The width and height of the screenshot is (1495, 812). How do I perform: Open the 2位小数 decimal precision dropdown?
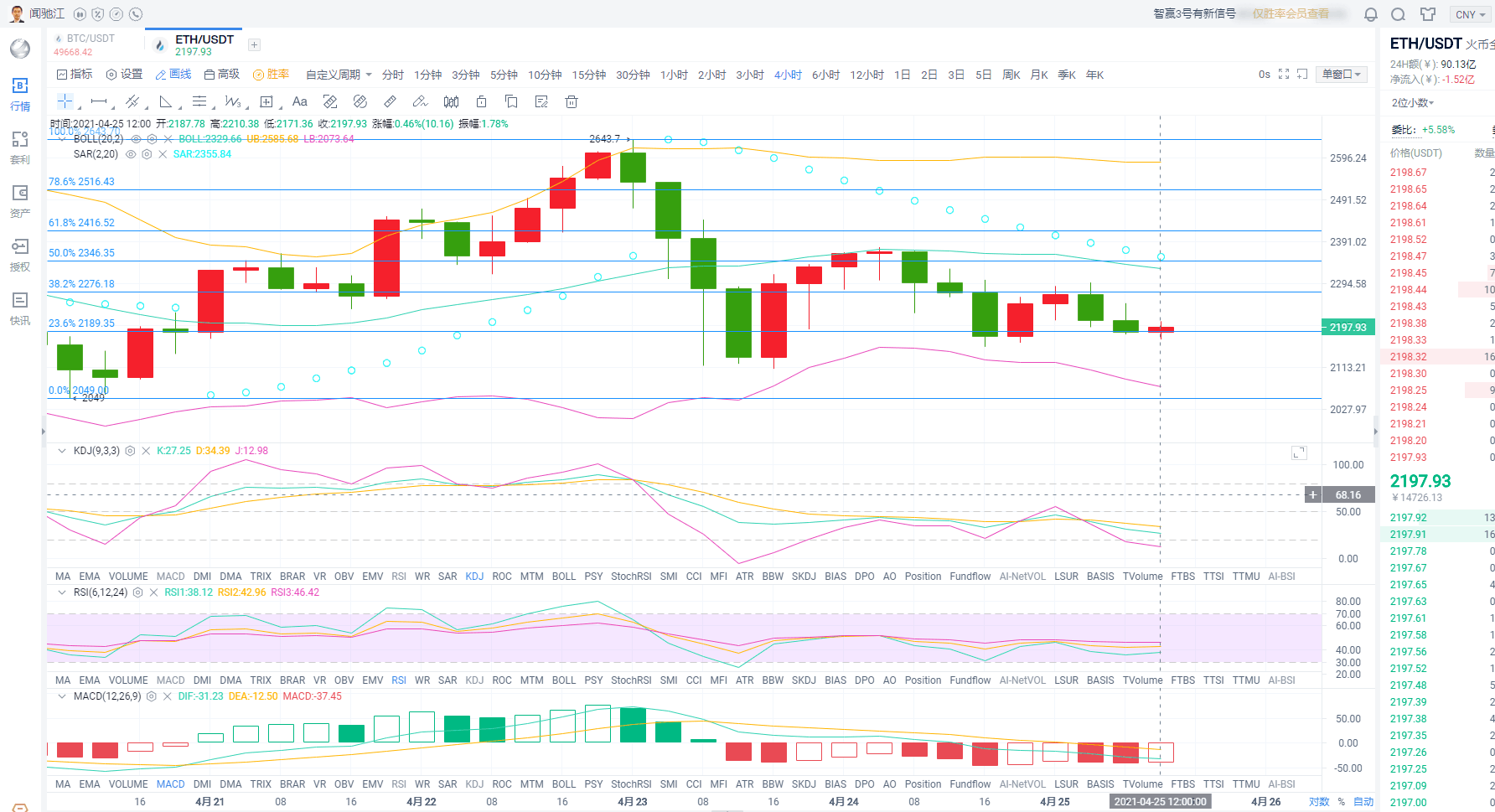click(1413, 103)
